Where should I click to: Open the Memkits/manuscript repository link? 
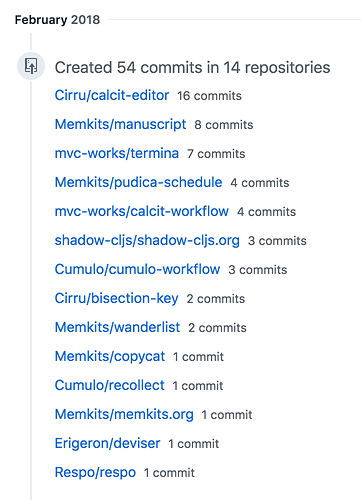120,124
